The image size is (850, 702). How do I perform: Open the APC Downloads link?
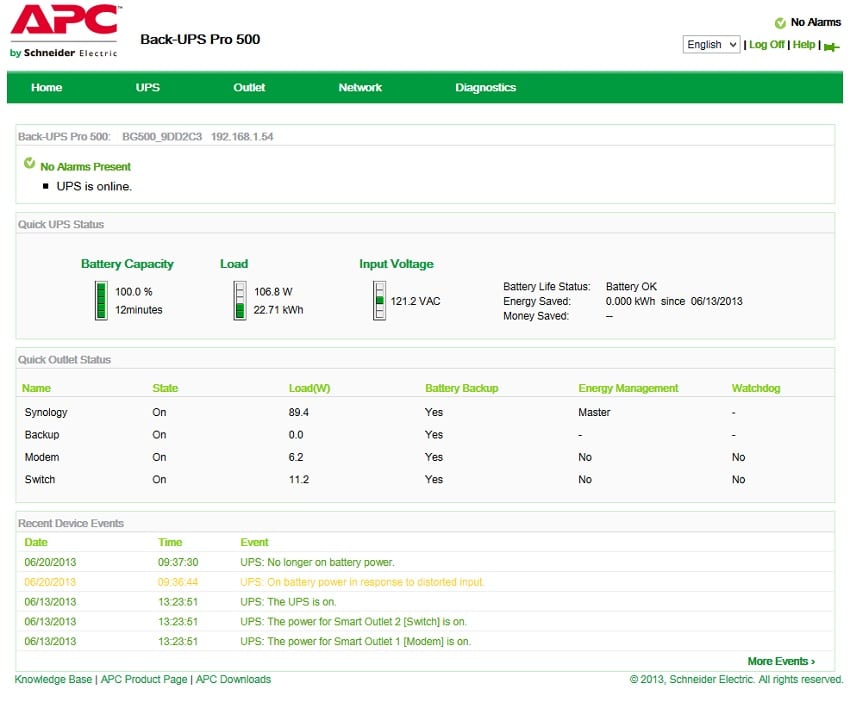click(x=234, y=679)
